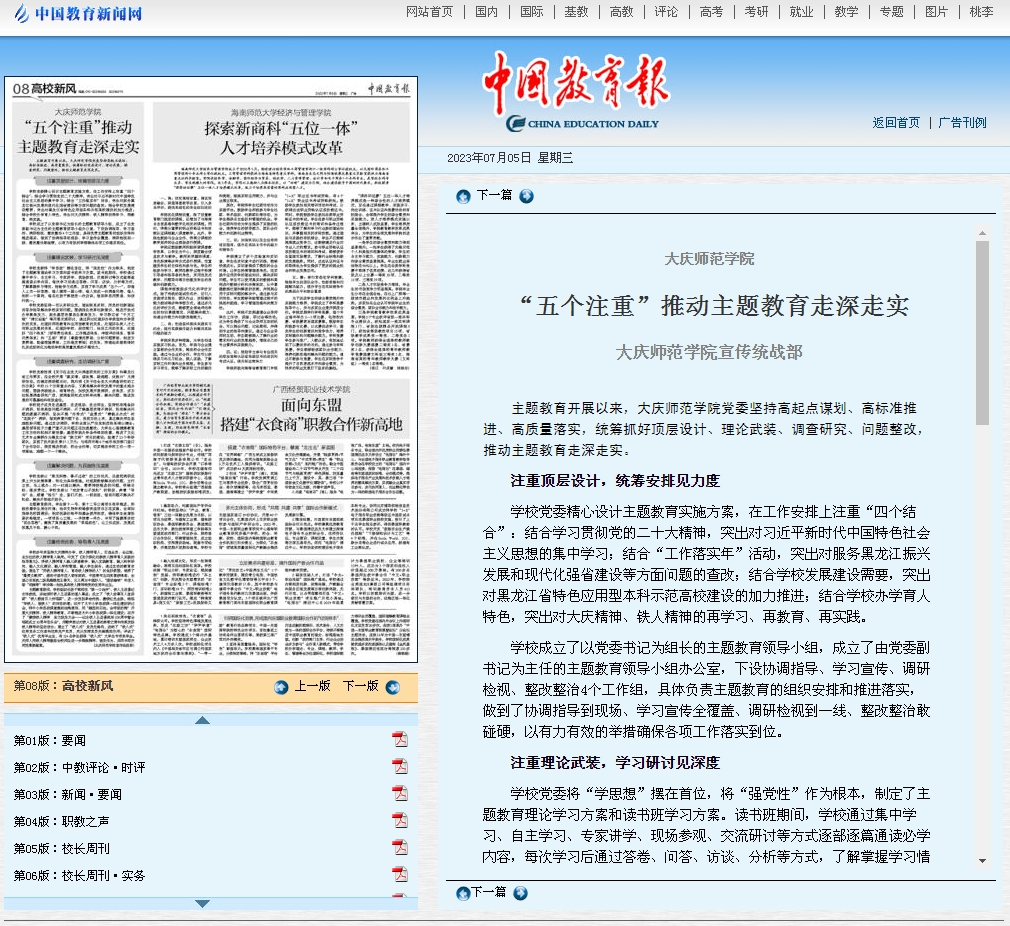Click the byline 大庆师范学院宣传统战部
The height and width of the screenshot is (926, 1010).
[709, 352]
